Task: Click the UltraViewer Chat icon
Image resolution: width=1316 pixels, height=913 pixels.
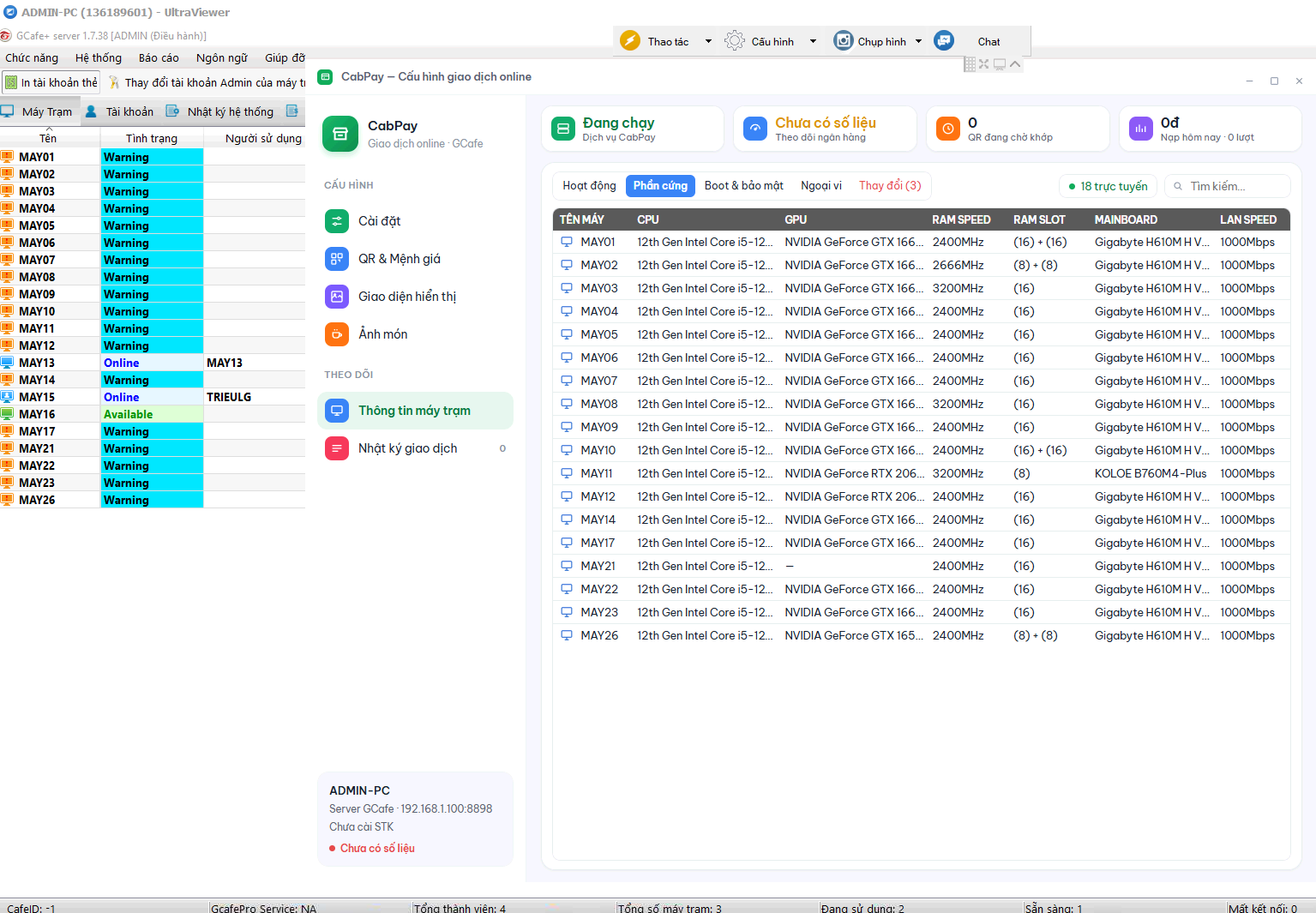Action: (944, 40)
